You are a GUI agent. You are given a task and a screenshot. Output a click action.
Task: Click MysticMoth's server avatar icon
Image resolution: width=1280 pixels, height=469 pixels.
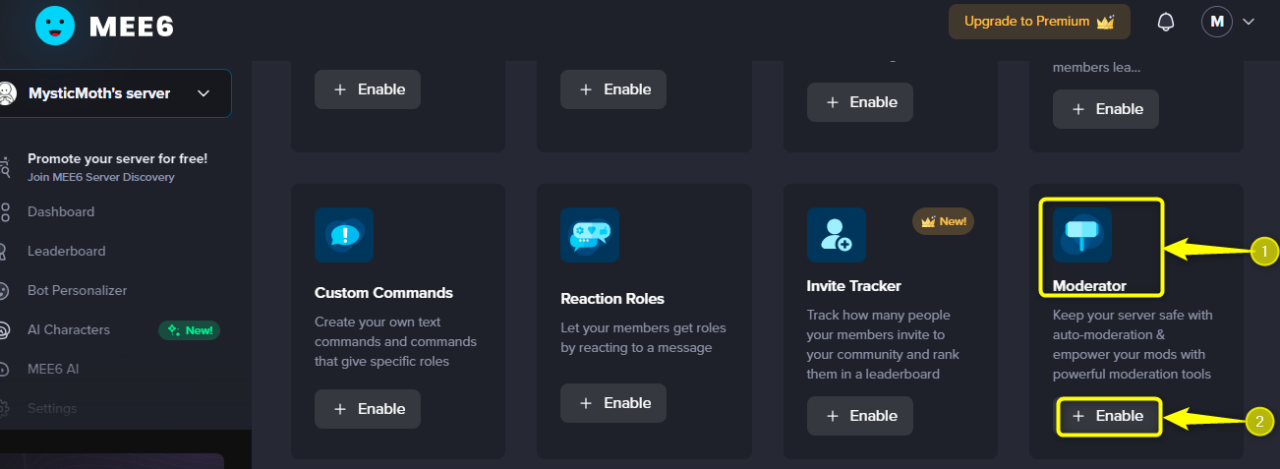pos(8,93)
